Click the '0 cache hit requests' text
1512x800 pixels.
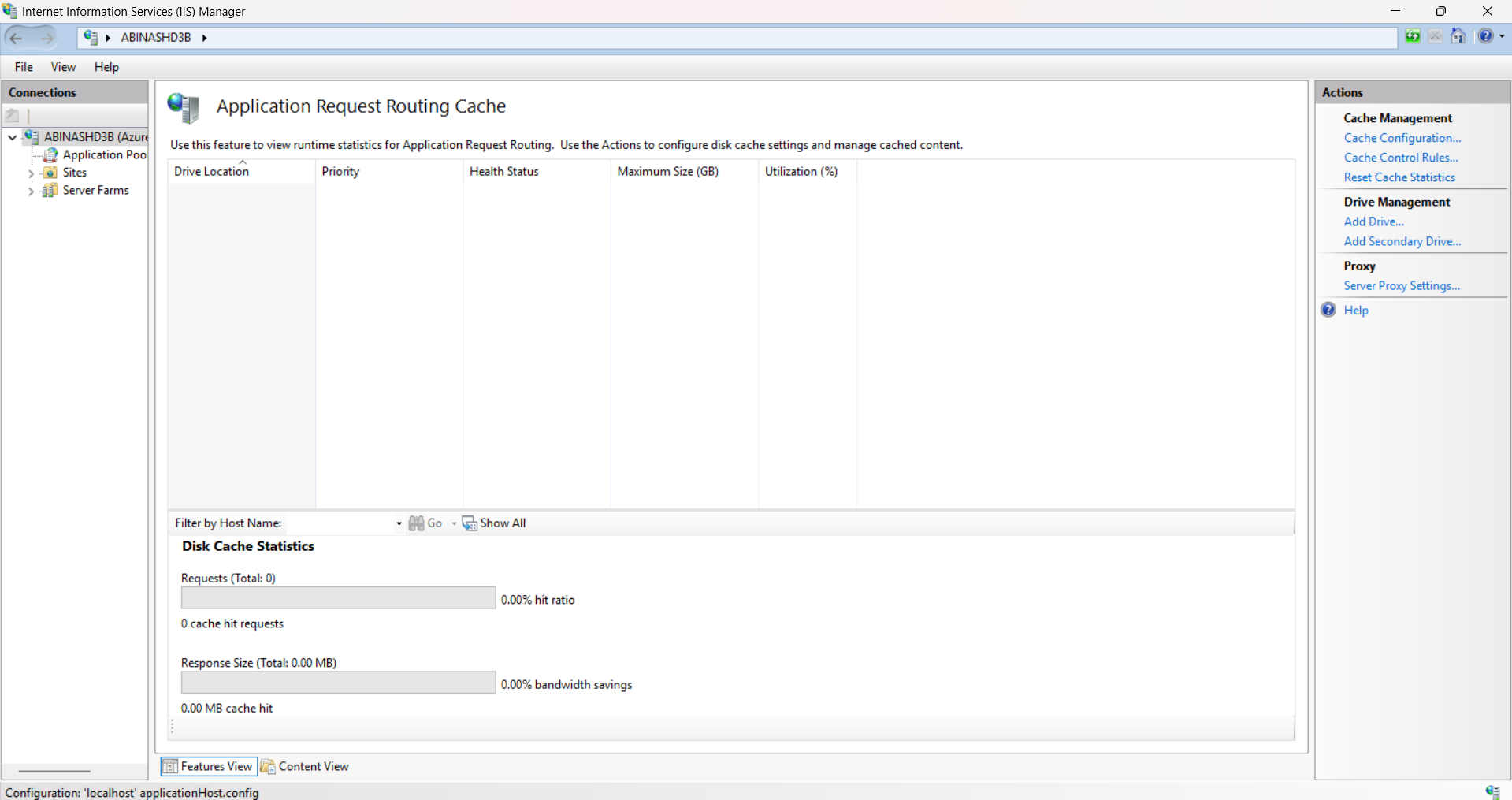click(232, 623)
